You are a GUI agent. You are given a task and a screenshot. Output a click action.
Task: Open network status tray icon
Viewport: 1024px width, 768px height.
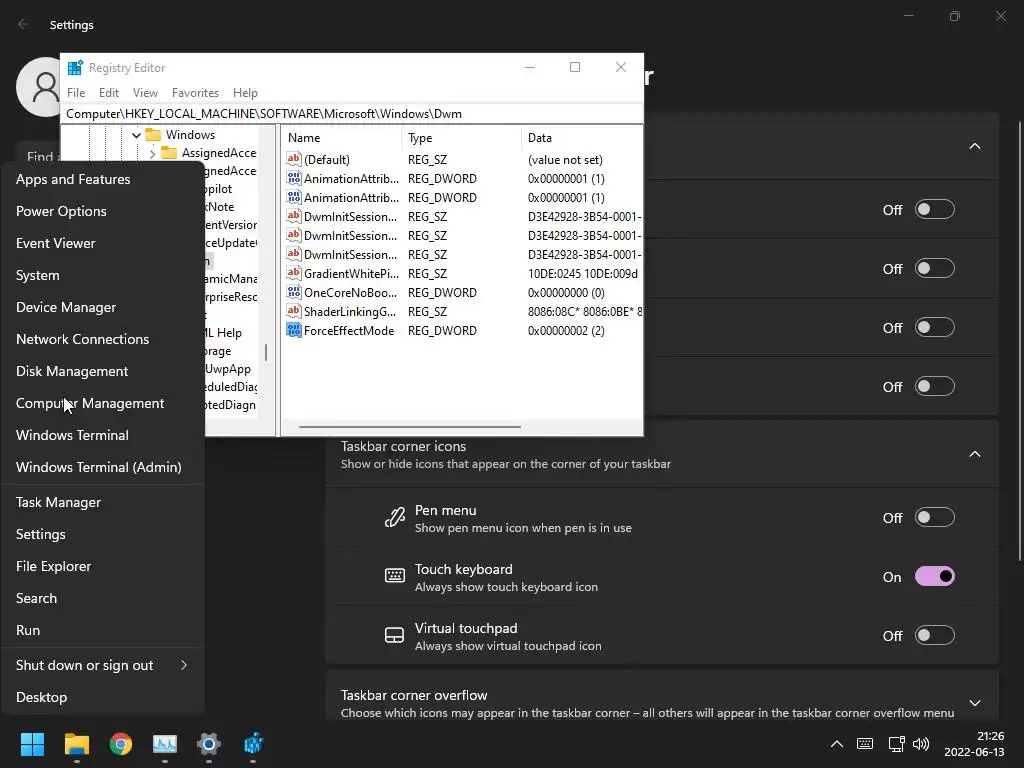[x=896, y=744]
